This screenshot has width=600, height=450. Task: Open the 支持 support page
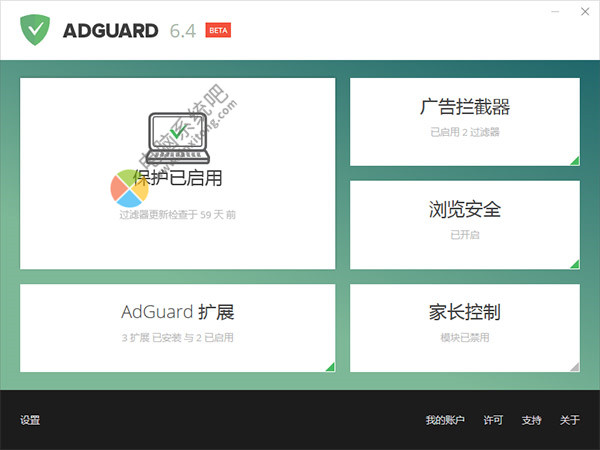pos(532,420)
